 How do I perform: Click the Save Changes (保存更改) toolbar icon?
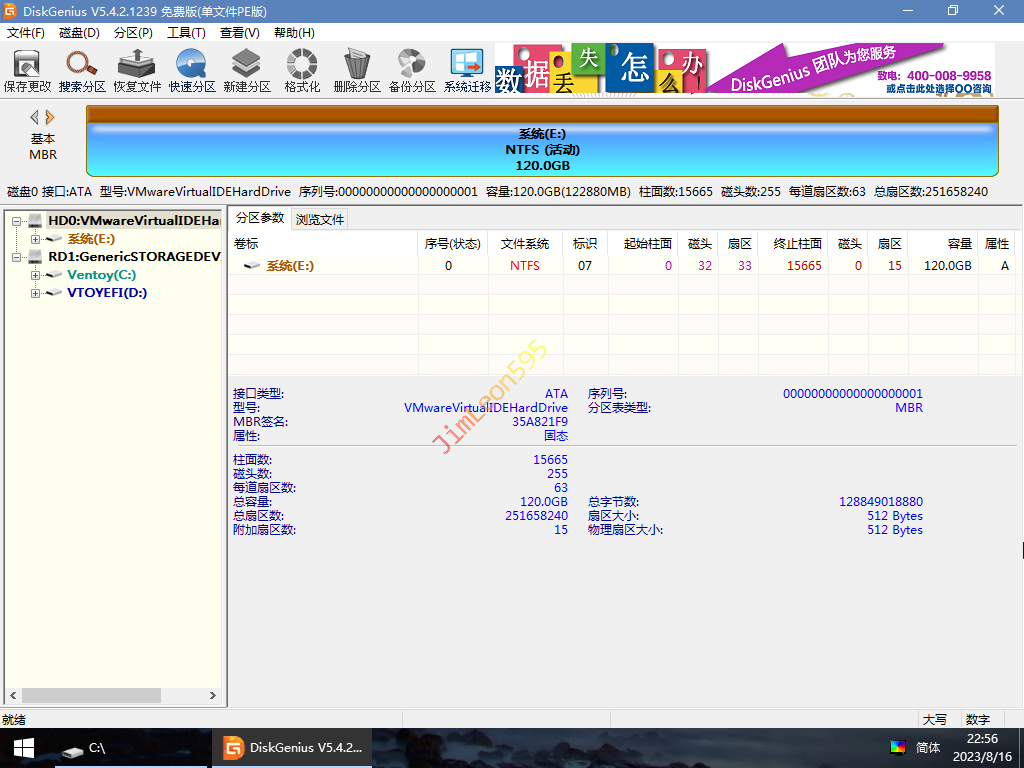[27, 70]
